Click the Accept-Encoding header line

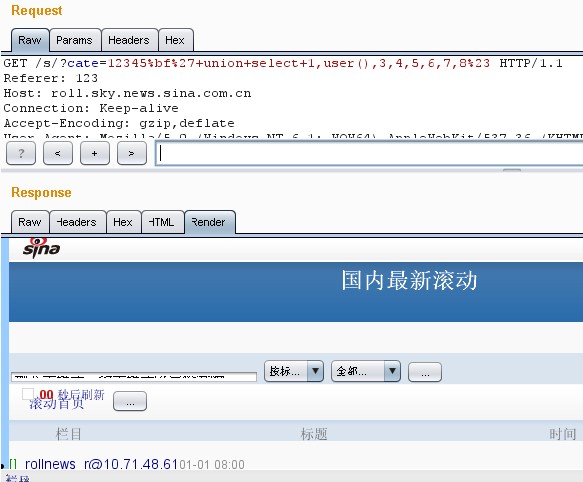(119, 123)
